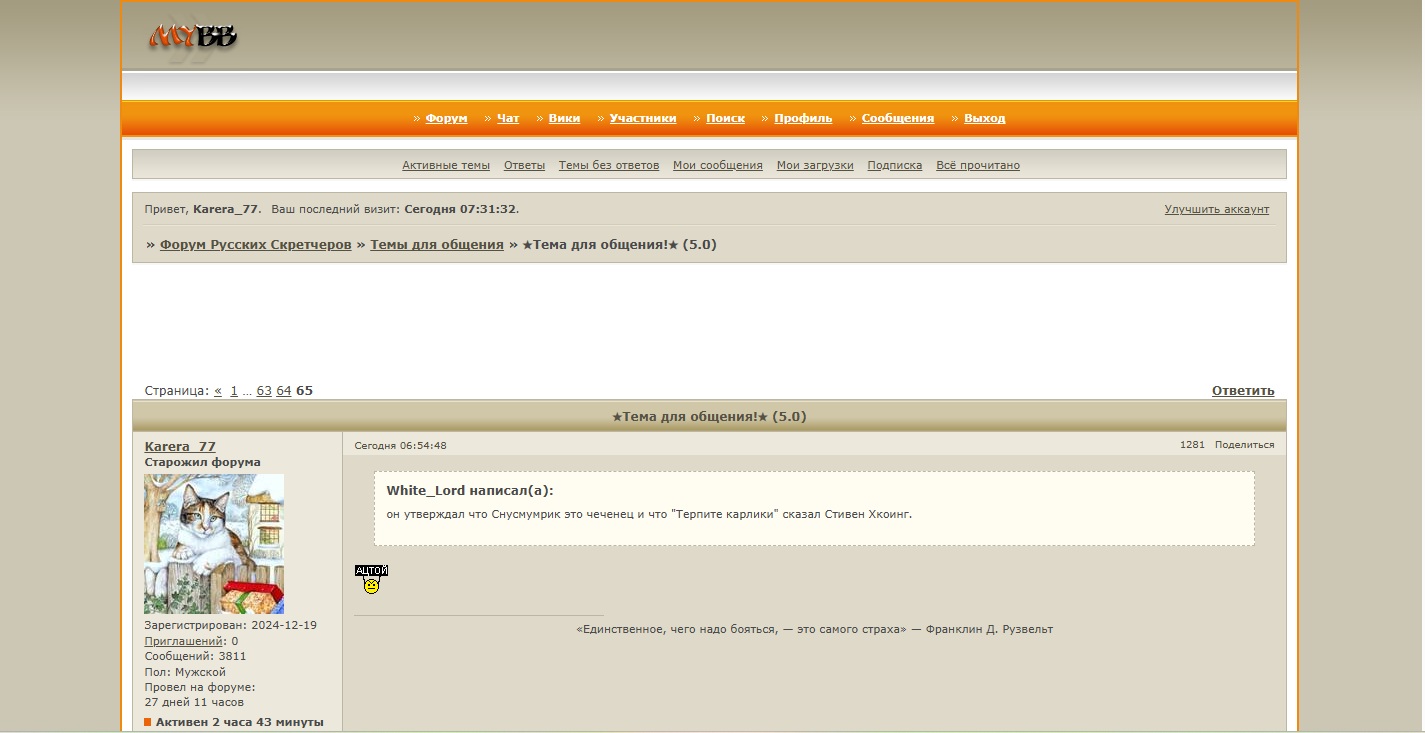Open the Поиск page
Viewport: 1425px width, 733px height.
pyautogui.click(x=725, y=118)
